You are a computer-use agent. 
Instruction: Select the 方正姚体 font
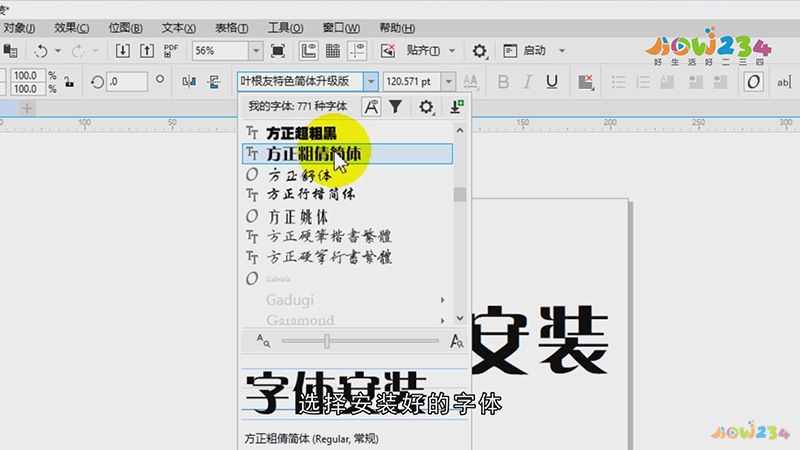coord(347,216)
